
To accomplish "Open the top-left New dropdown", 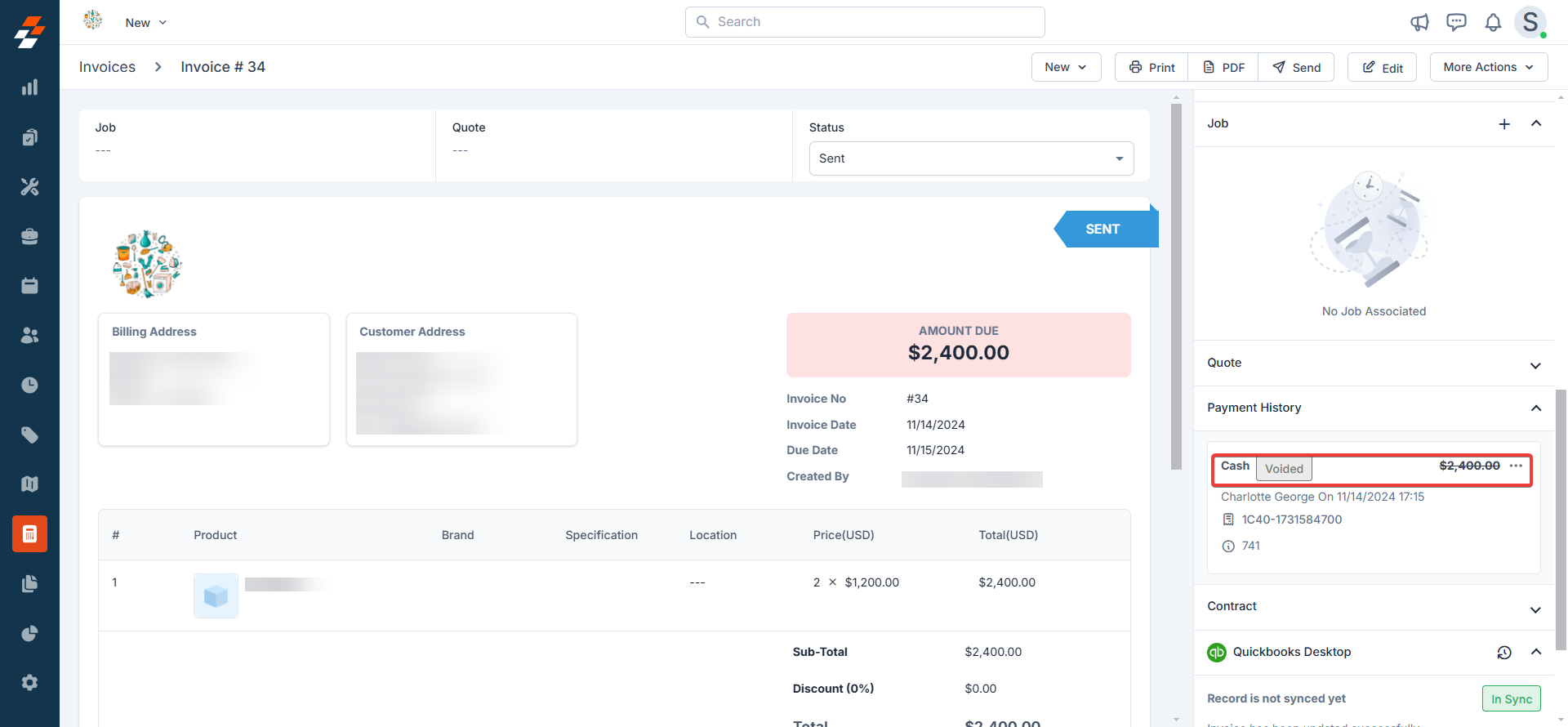I will (145, 23).
